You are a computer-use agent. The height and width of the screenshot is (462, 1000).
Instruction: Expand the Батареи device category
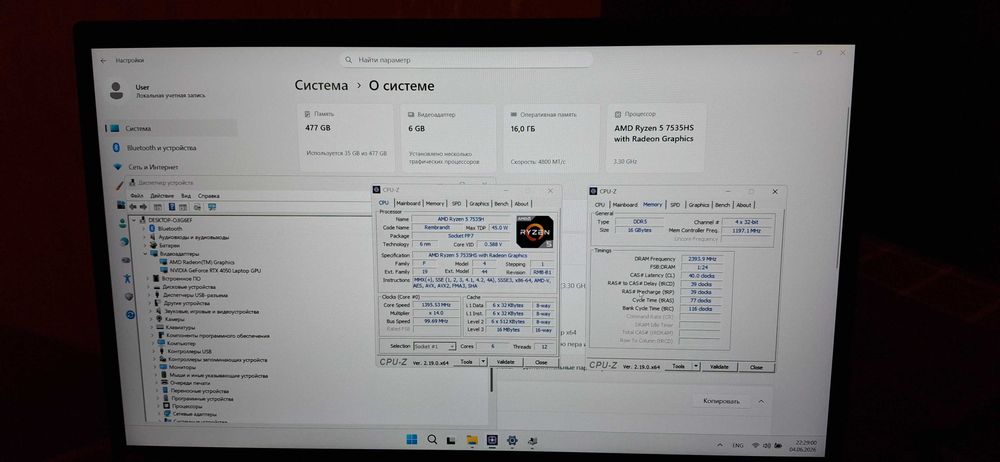pyautogui.click(x=145, y=245)
